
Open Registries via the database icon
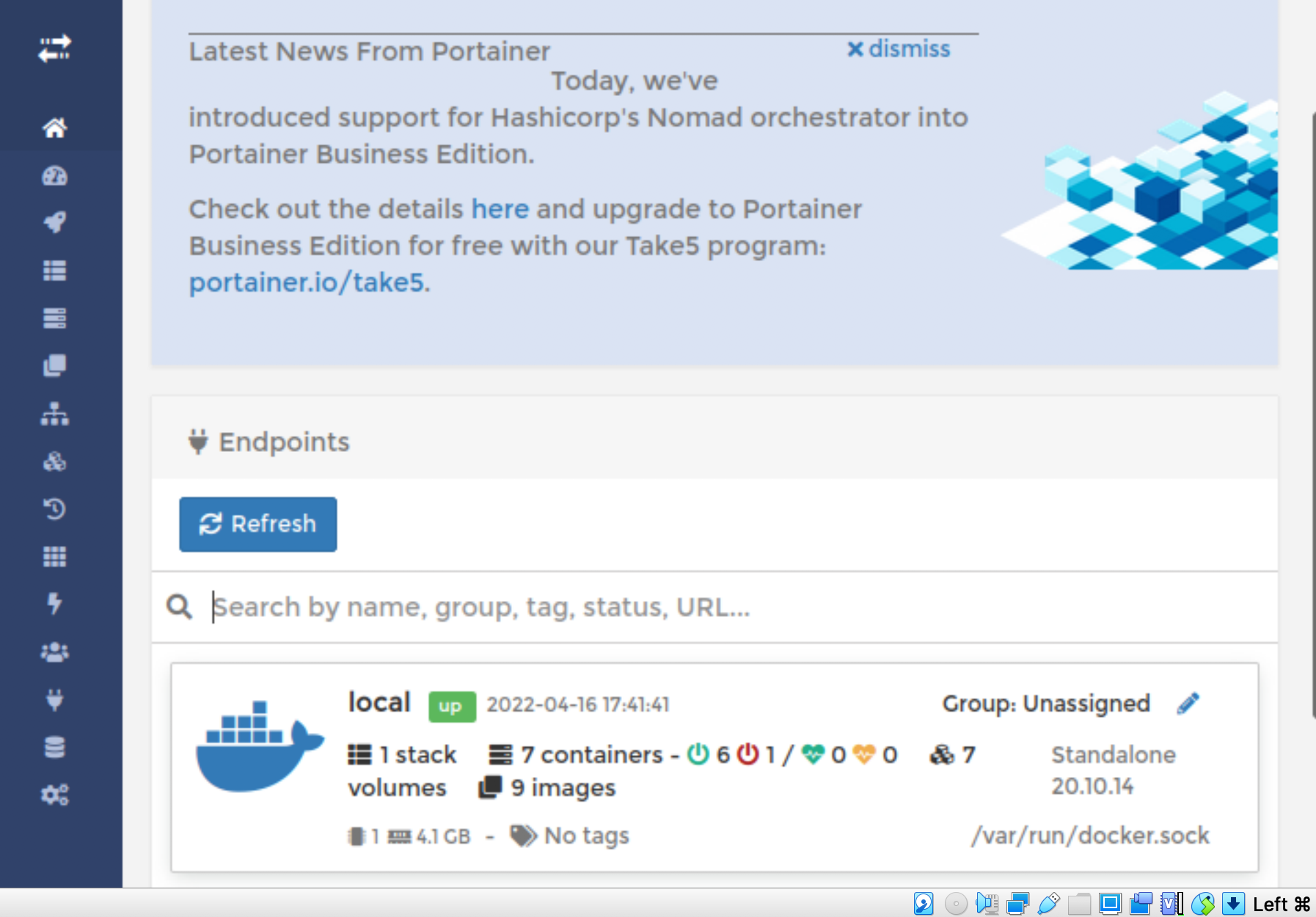click(x=55, y=746)
